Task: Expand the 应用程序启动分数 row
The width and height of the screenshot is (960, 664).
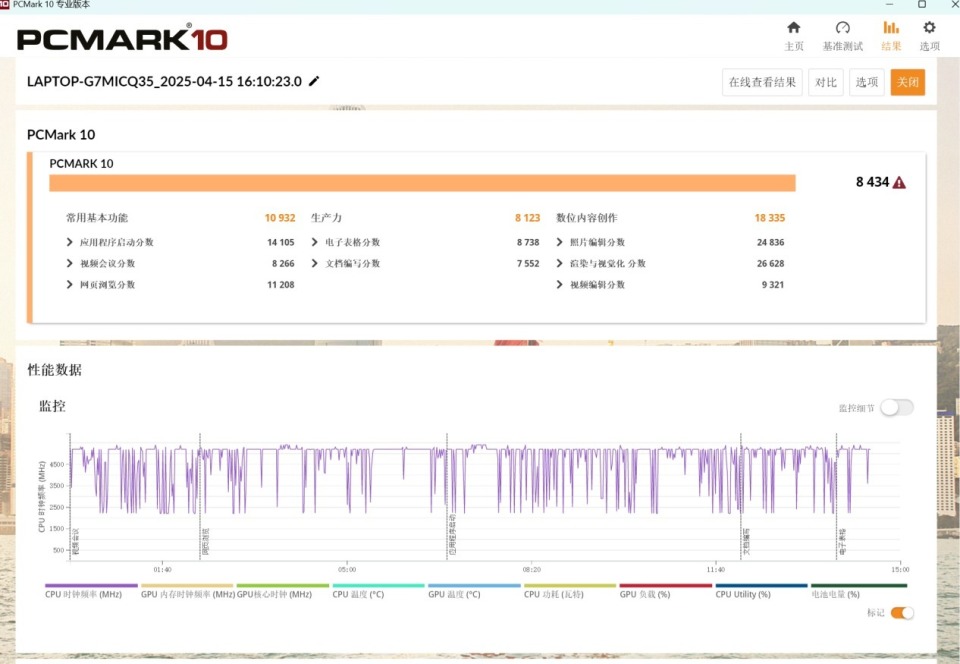Action: pos(69,242)
